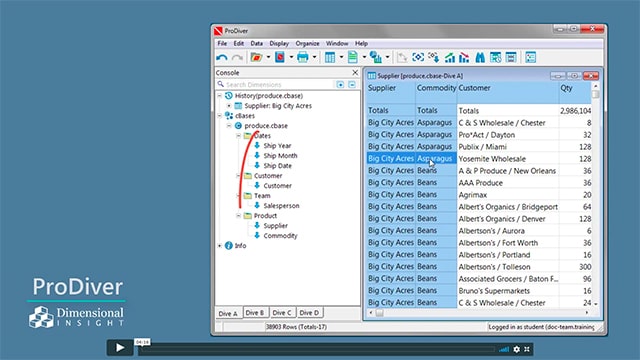
Task: Collapse the Product folder node
Action: (238, 216)
